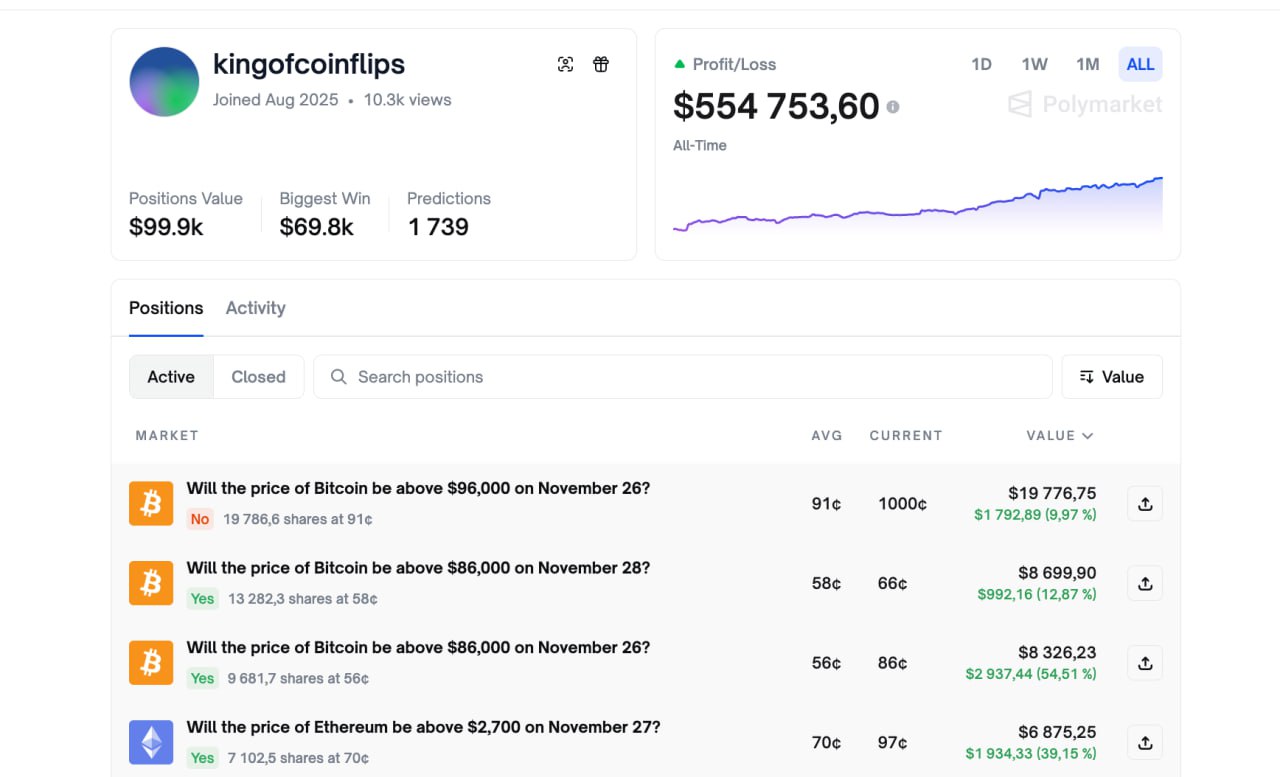The height and width of the screenshot is (777, 1280).
Task: Share the Bitcoin $96,000 November 26 position
Action: 1145,504
